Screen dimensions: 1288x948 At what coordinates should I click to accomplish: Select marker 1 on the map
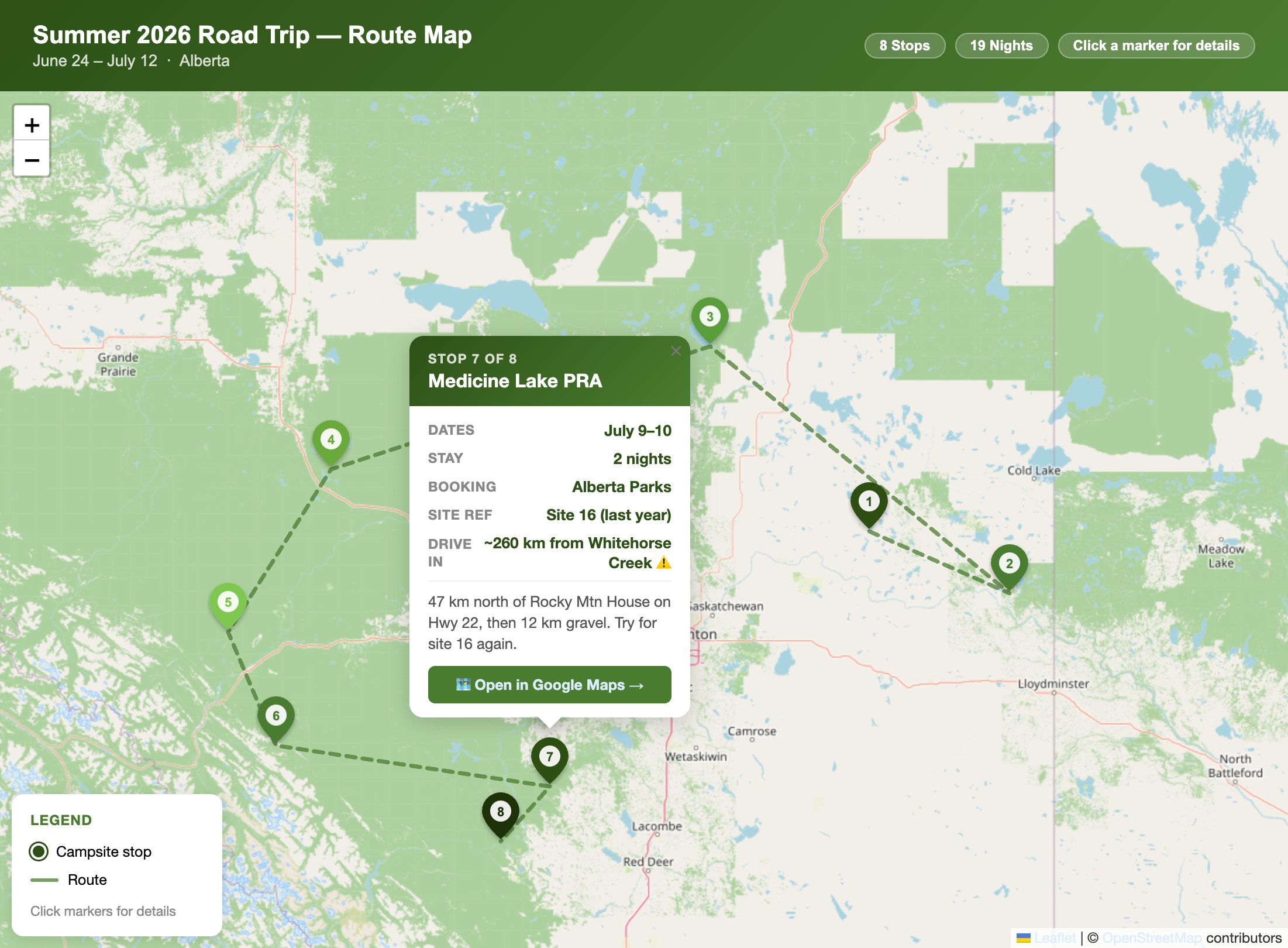coord(869,500)
